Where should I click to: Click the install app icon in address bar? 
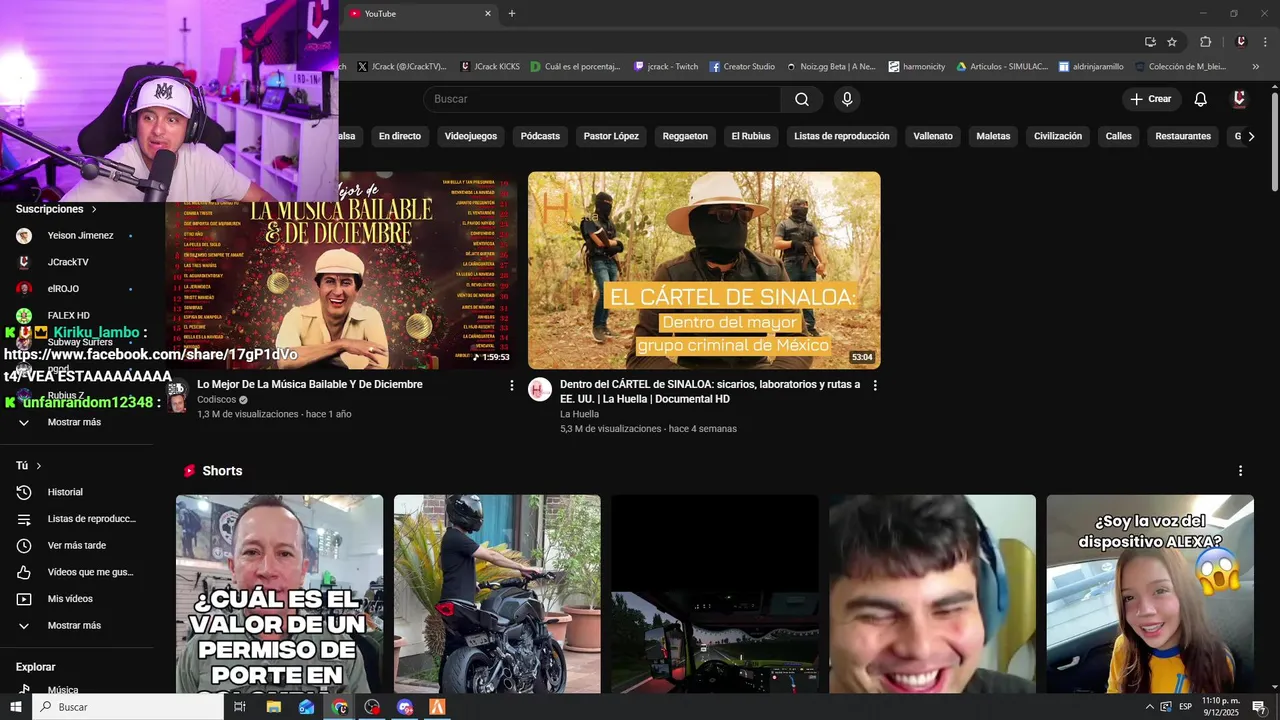(x=1150, y=42)
